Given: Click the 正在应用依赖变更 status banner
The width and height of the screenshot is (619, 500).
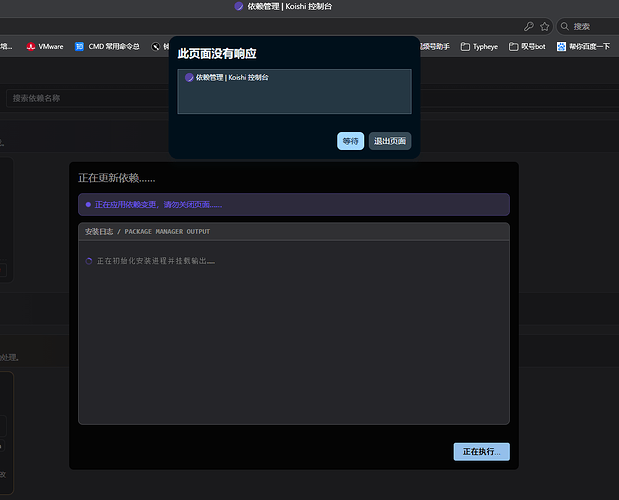Looking at the screenshot, I should (294, 204).
